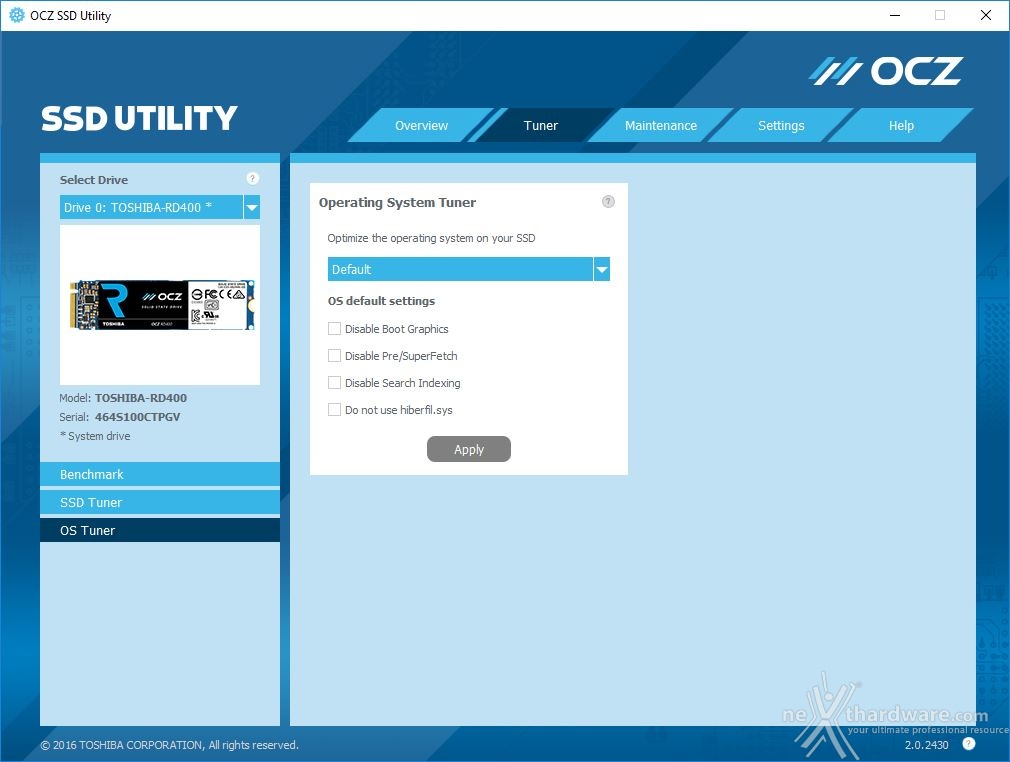
Task: Go to the Settings tab
Action: point(781,126)
